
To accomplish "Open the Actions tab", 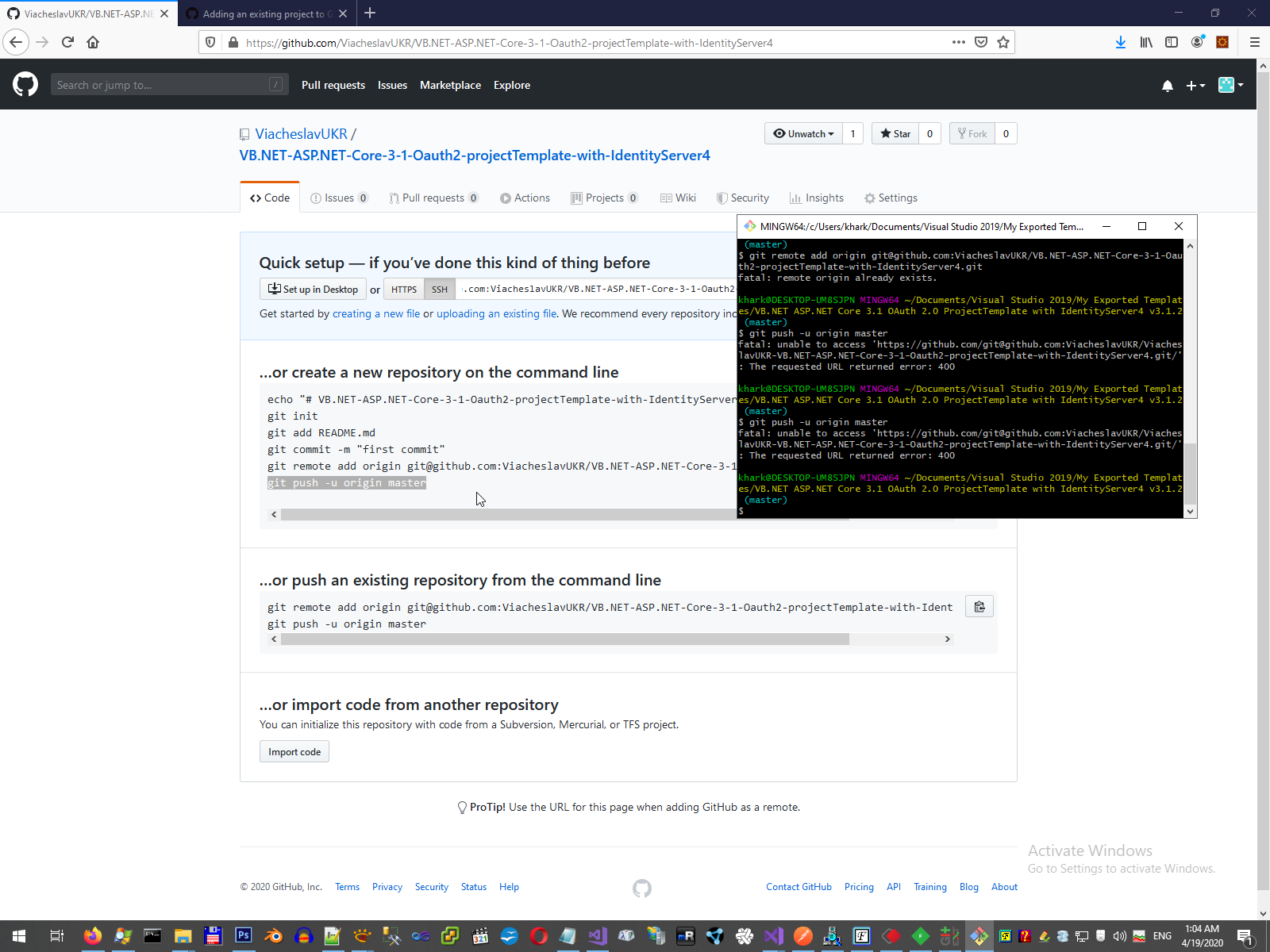I will tap(525, 198).
